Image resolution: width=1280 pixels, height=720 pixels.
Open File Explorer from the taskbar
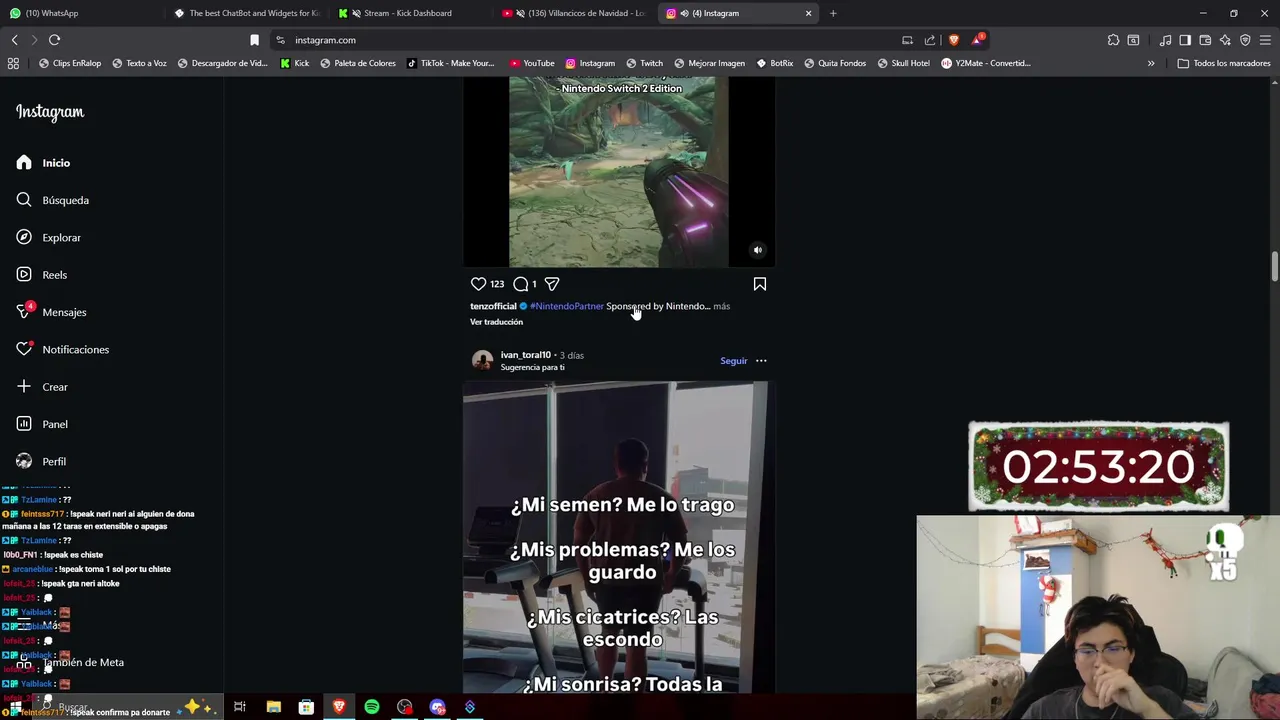(273, 707)
